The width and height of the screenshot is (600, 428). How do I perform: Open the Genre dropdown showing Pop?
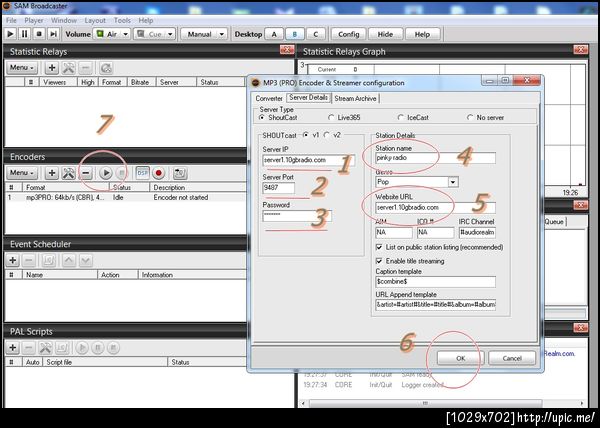coord(453,182)
